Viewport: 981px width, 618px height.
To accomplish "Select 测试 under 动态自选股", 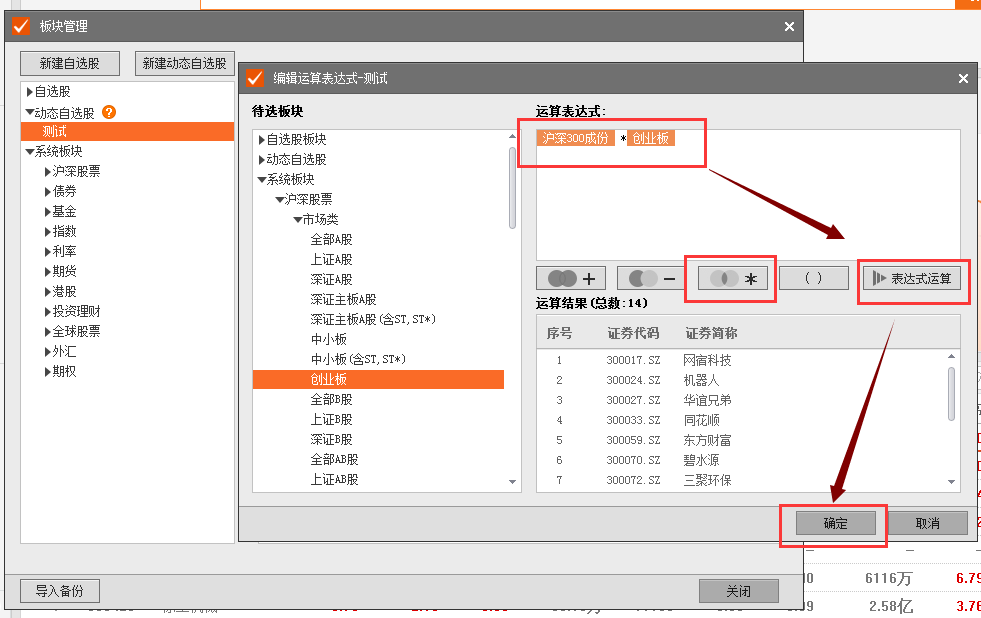I will (x=55, y=132).
